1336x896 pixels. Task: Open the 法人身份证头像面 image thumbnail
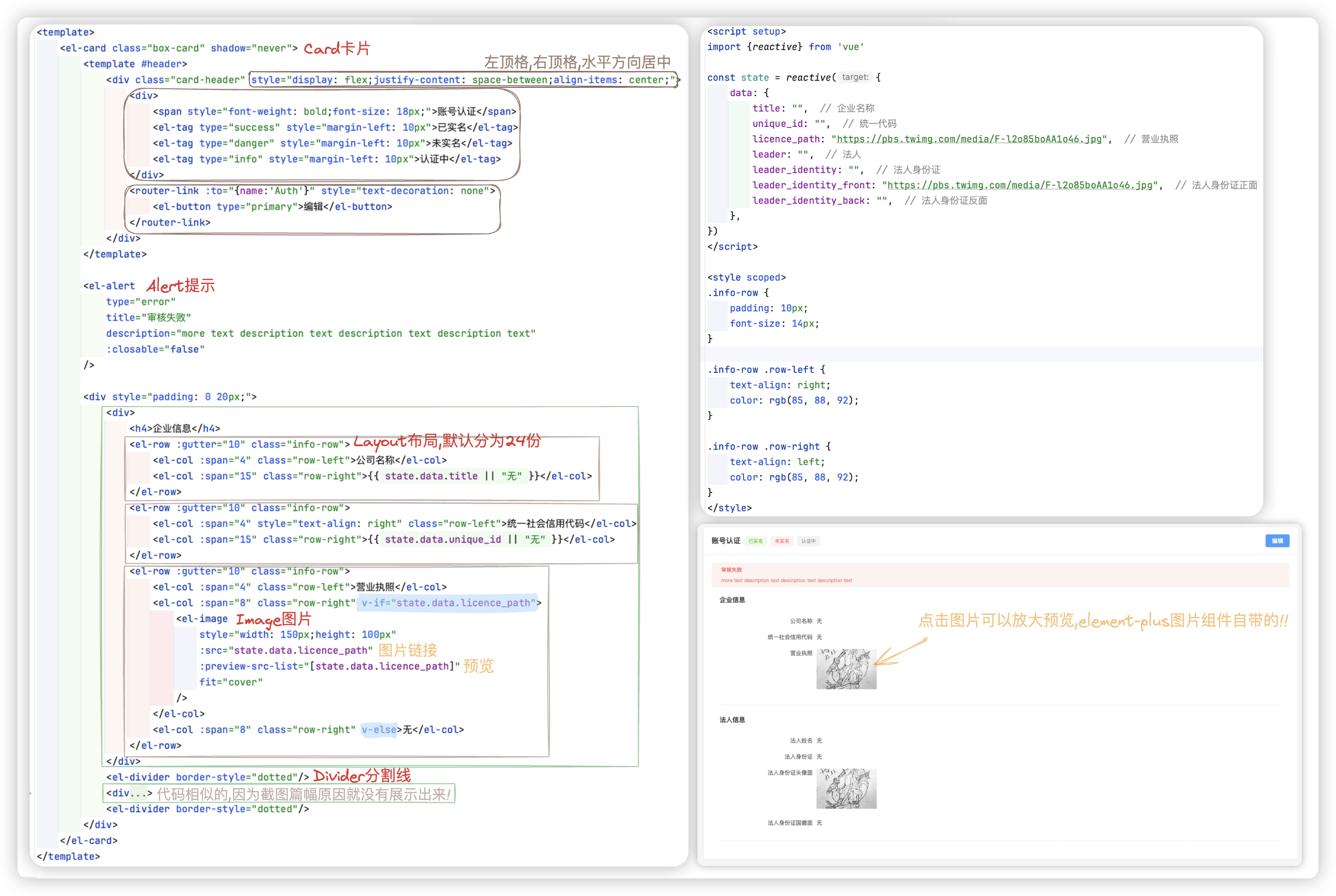[x=846, y=788]
